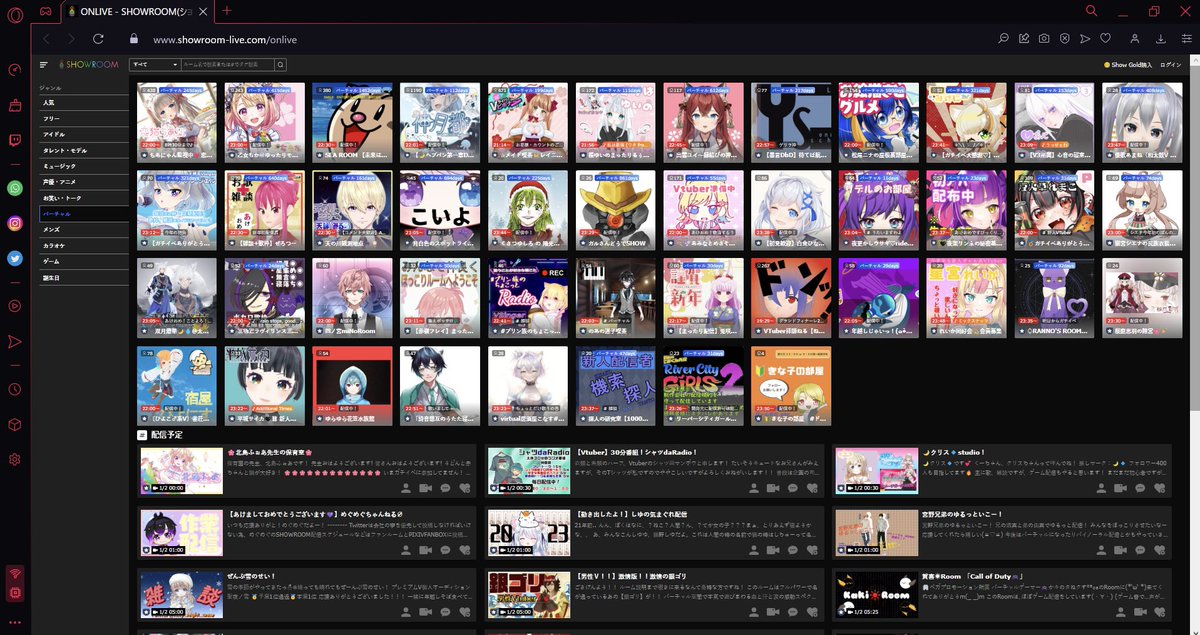Open クリス studio! scheduled stream title
Viewport: 1200px width, 635px height.
pyautogui.click(x=954, y=452)
